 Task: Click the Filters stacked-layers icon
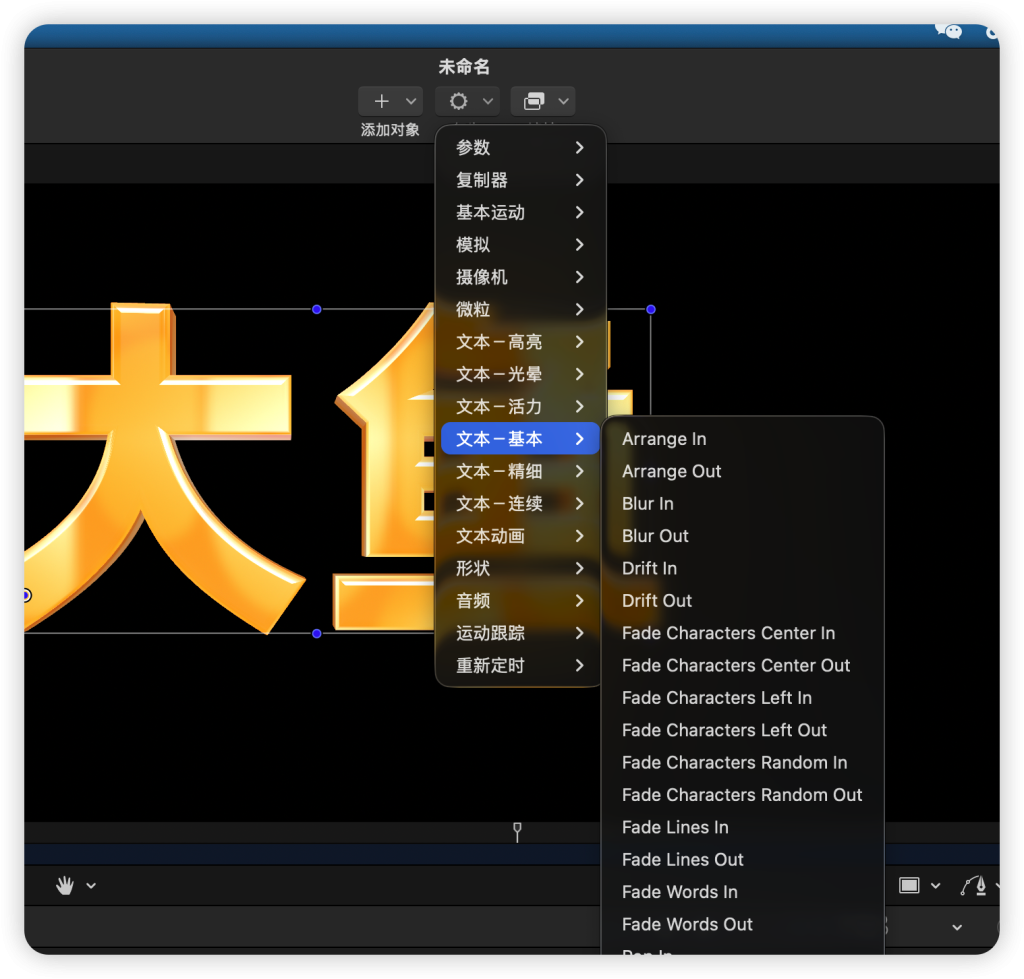tap(534, 101)
